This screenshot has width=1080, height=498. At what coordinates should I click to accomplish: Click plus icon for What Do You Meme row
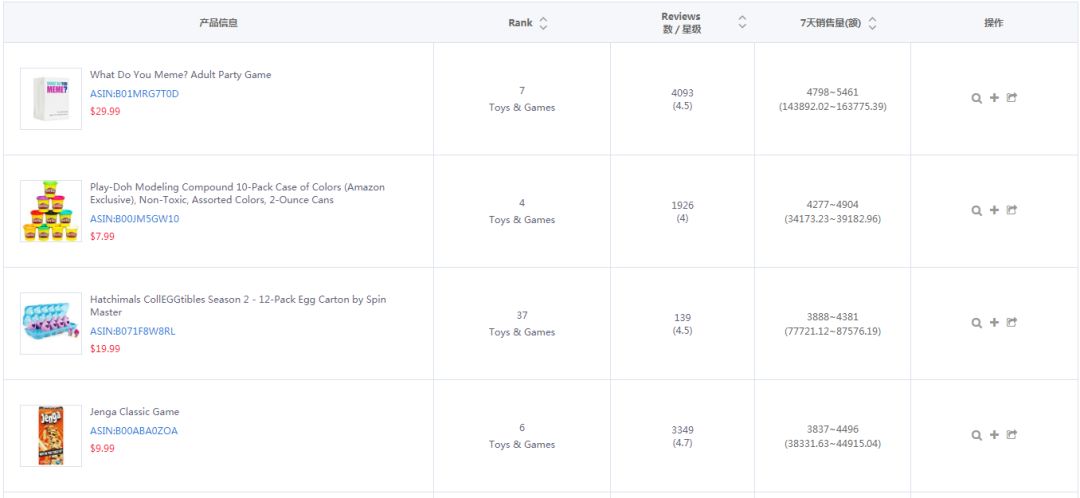click(x=994, y=98)
